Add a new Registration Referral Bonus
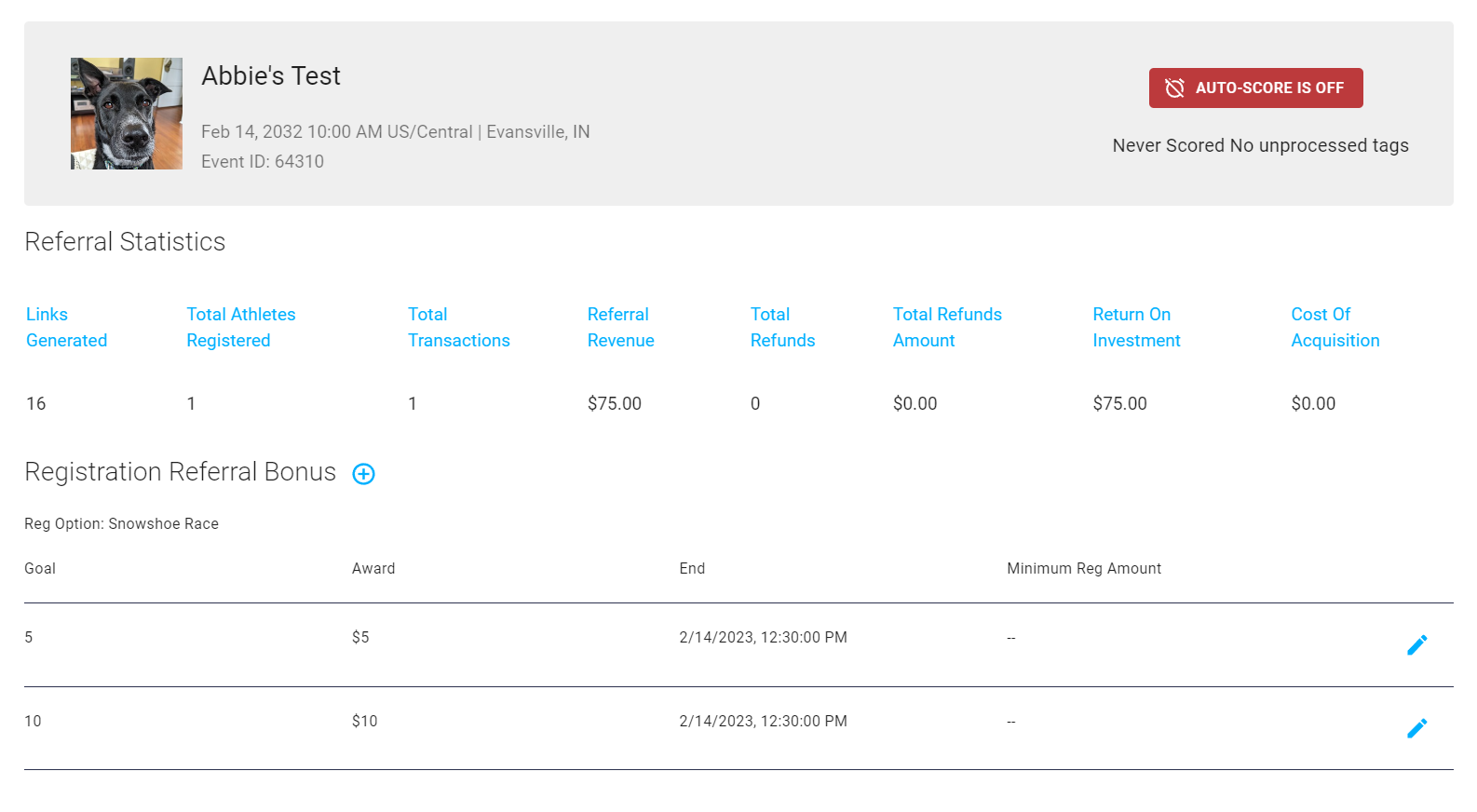Viewport: 1477px width, 812px height. (x=363, y=474)
